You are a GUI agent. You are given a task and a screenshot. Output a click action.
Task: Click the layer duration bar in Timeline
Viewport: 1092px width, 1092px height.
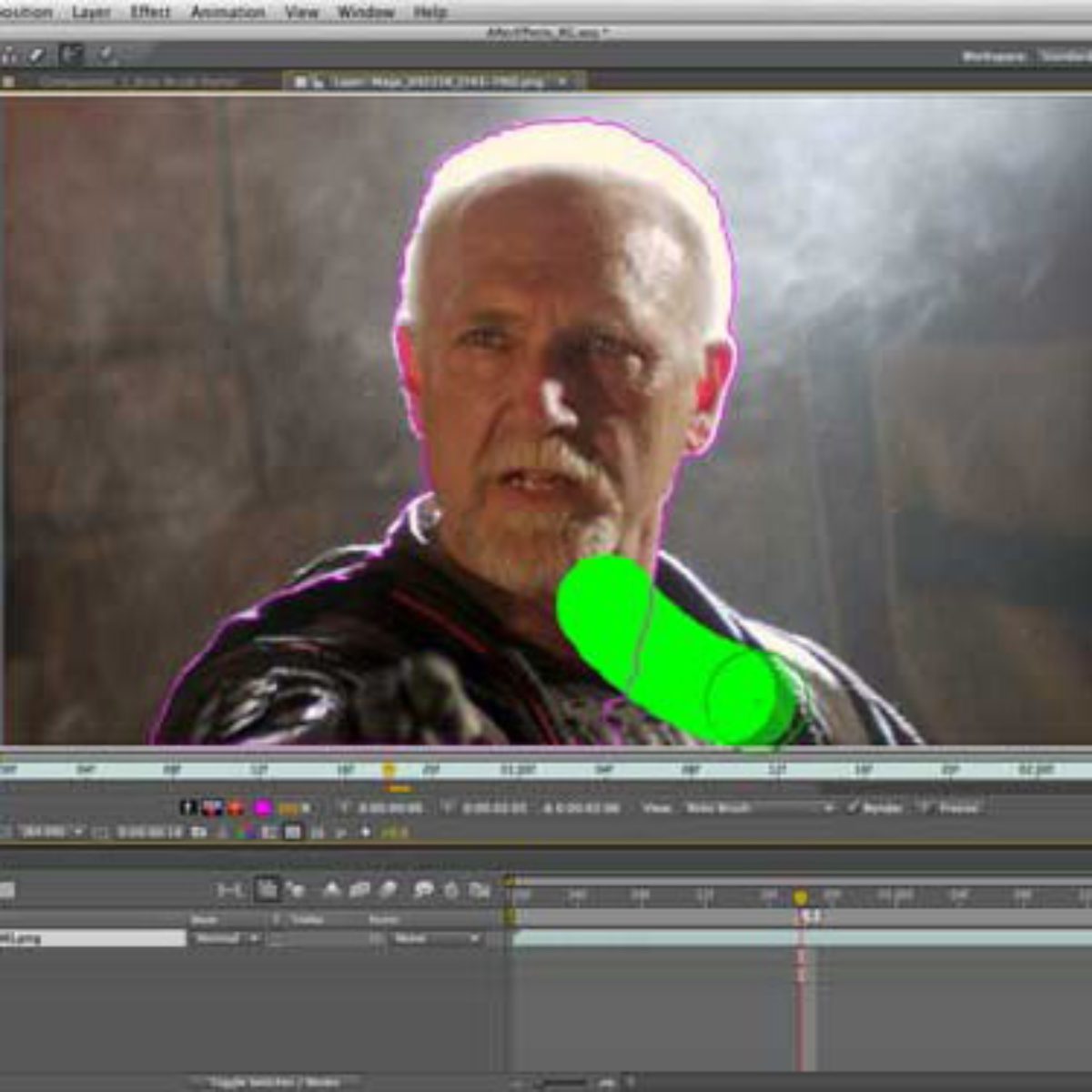click(x=802, y=938)
